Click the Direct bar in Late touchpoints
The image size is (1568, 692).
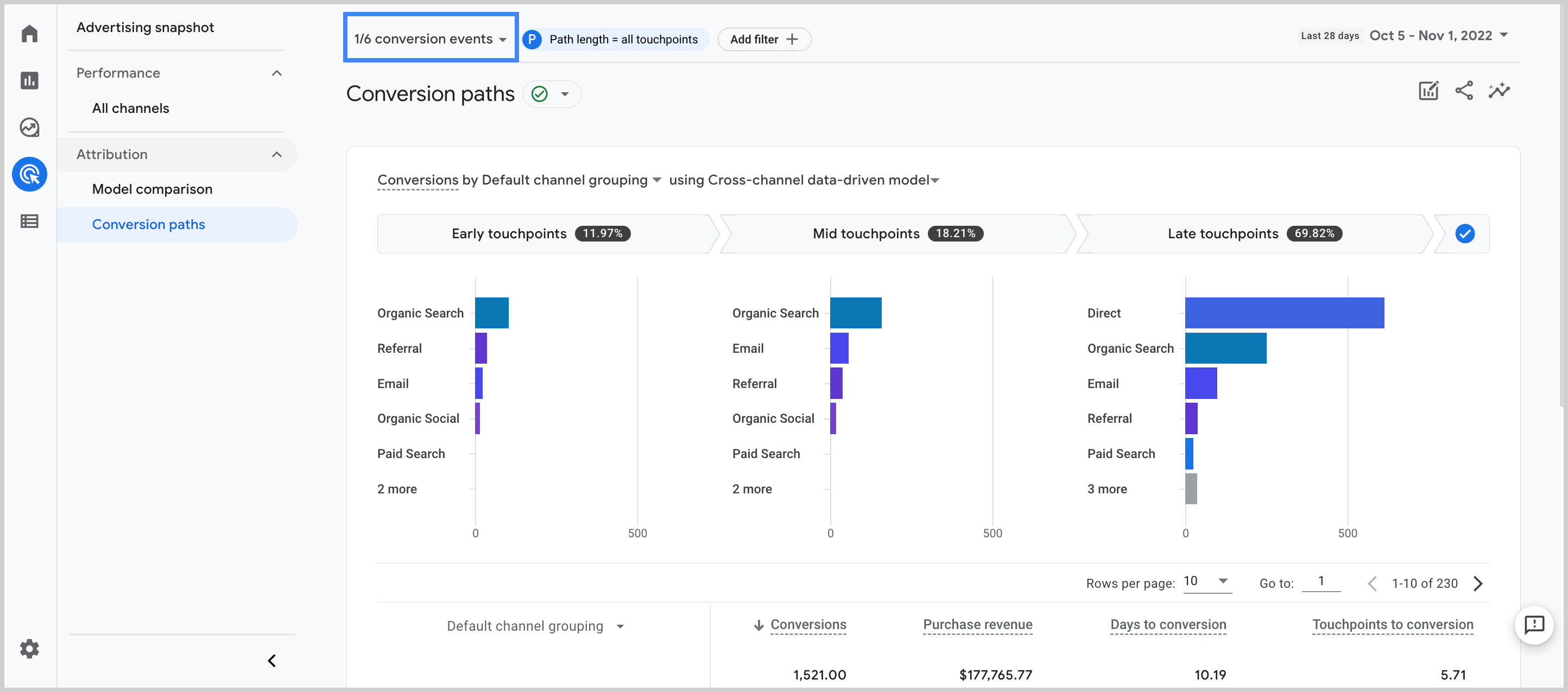point(1285,313)
